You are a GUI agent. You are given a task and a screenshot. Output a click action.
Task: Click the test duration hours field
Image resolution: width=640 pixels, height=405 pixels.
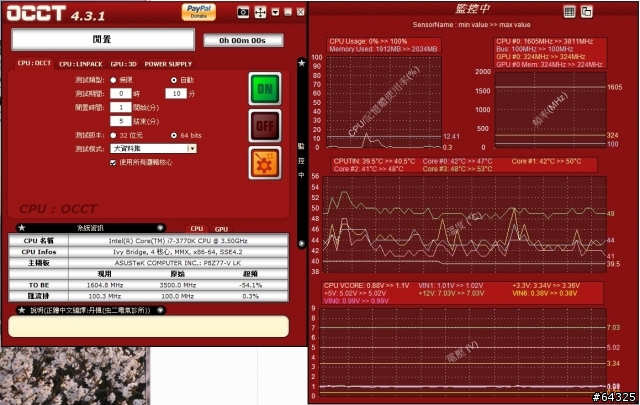121,93
